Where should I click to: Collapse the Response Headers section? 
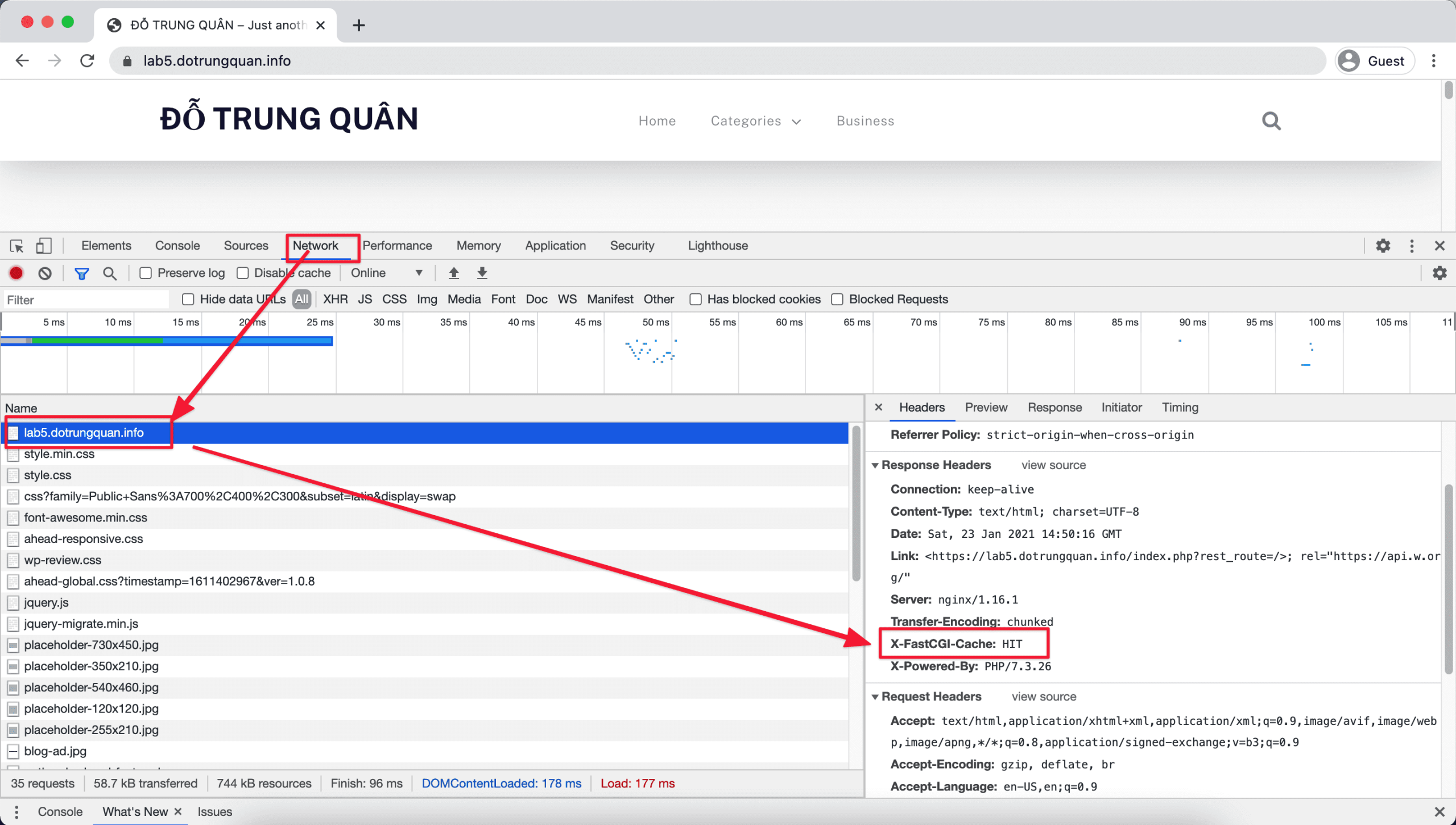click(875, 466)
